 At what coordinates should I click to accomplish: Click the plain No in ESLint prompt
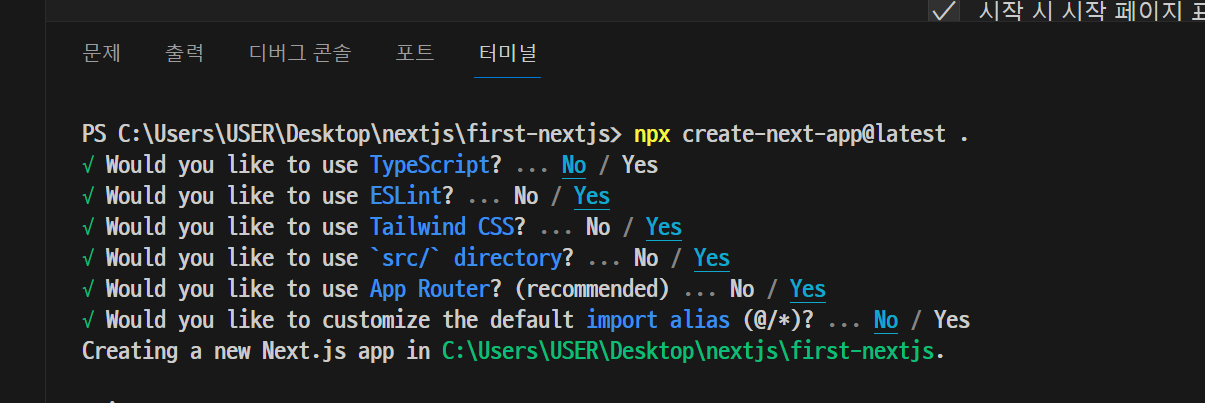[526, 195]
